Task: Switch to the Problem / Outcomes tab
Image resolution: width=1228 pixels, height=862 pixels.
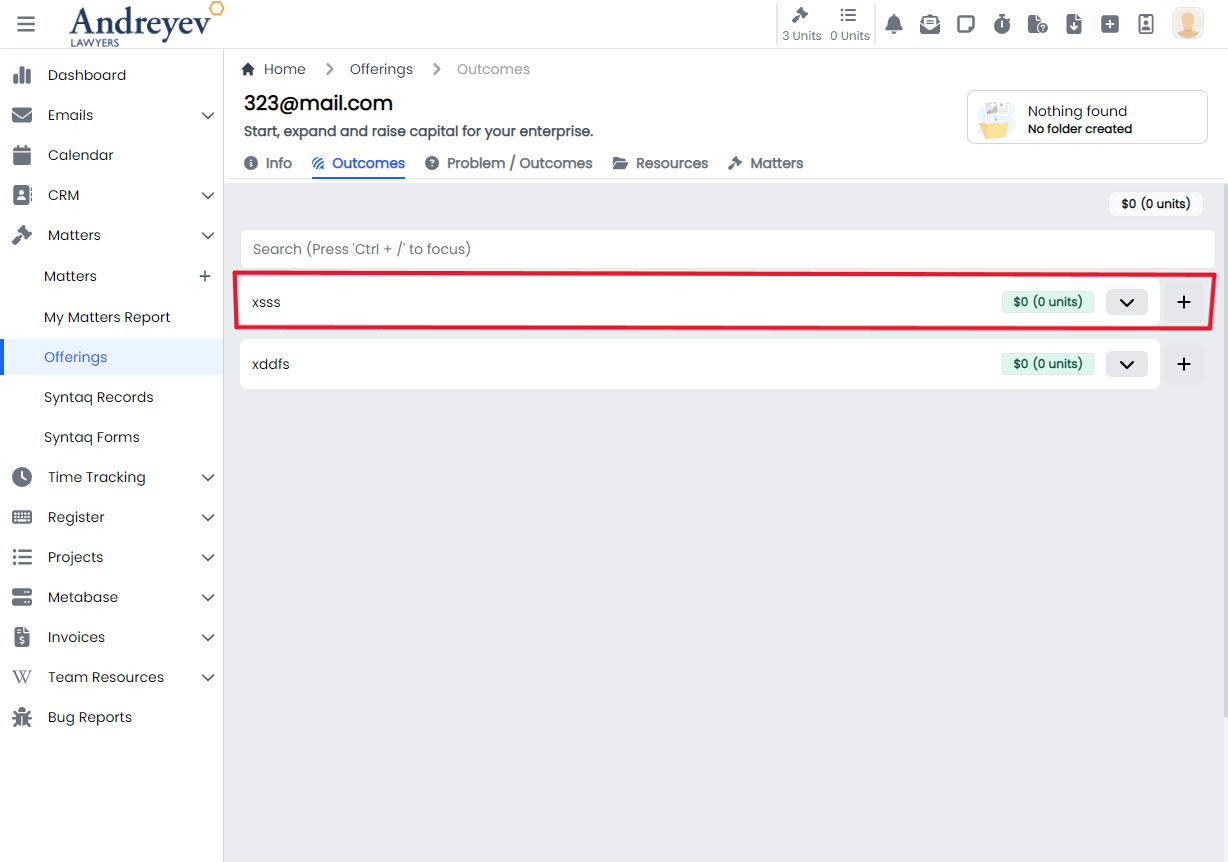Action: click(509, 163)
